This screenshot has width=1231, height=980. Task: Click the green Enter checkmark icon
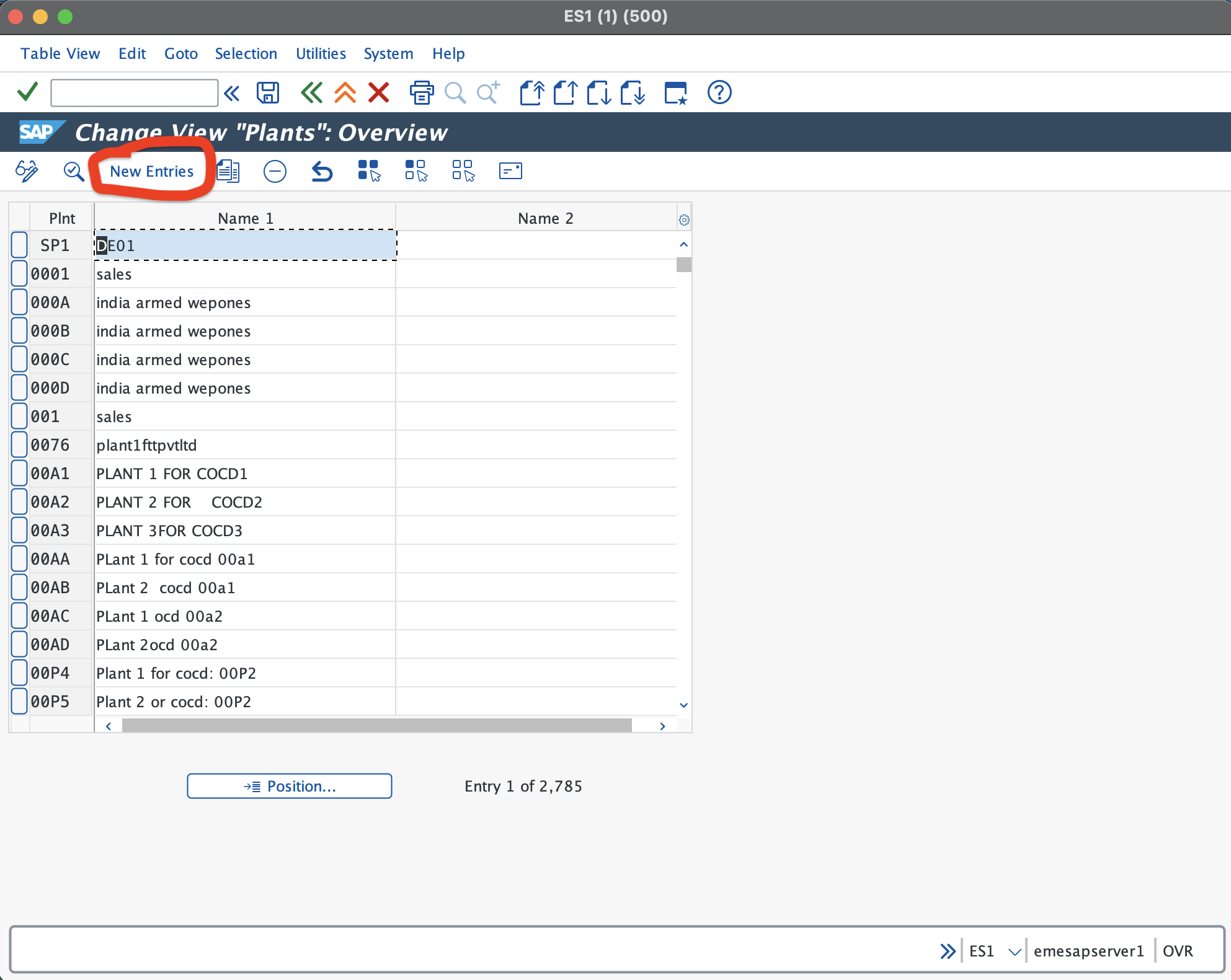(27, 92)
